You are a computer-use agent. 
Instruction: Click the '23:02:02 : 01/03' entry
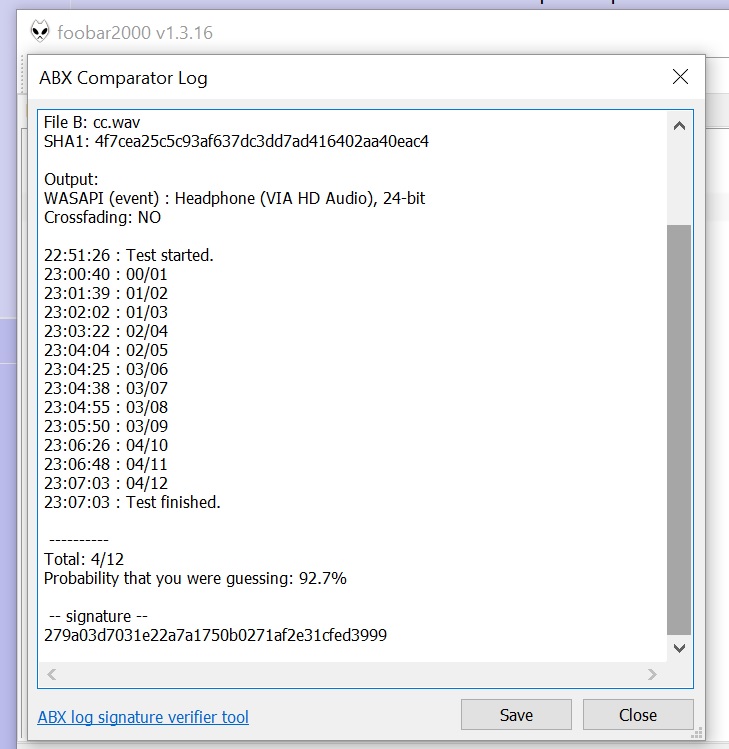click(106, 312)
